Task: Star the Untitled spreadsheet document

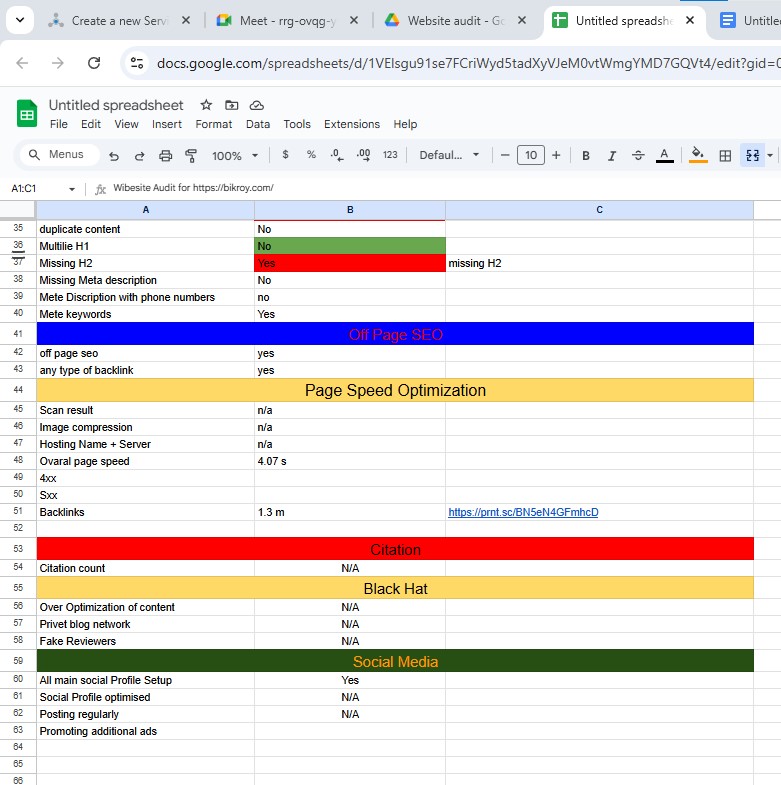Action: point(206,105)
